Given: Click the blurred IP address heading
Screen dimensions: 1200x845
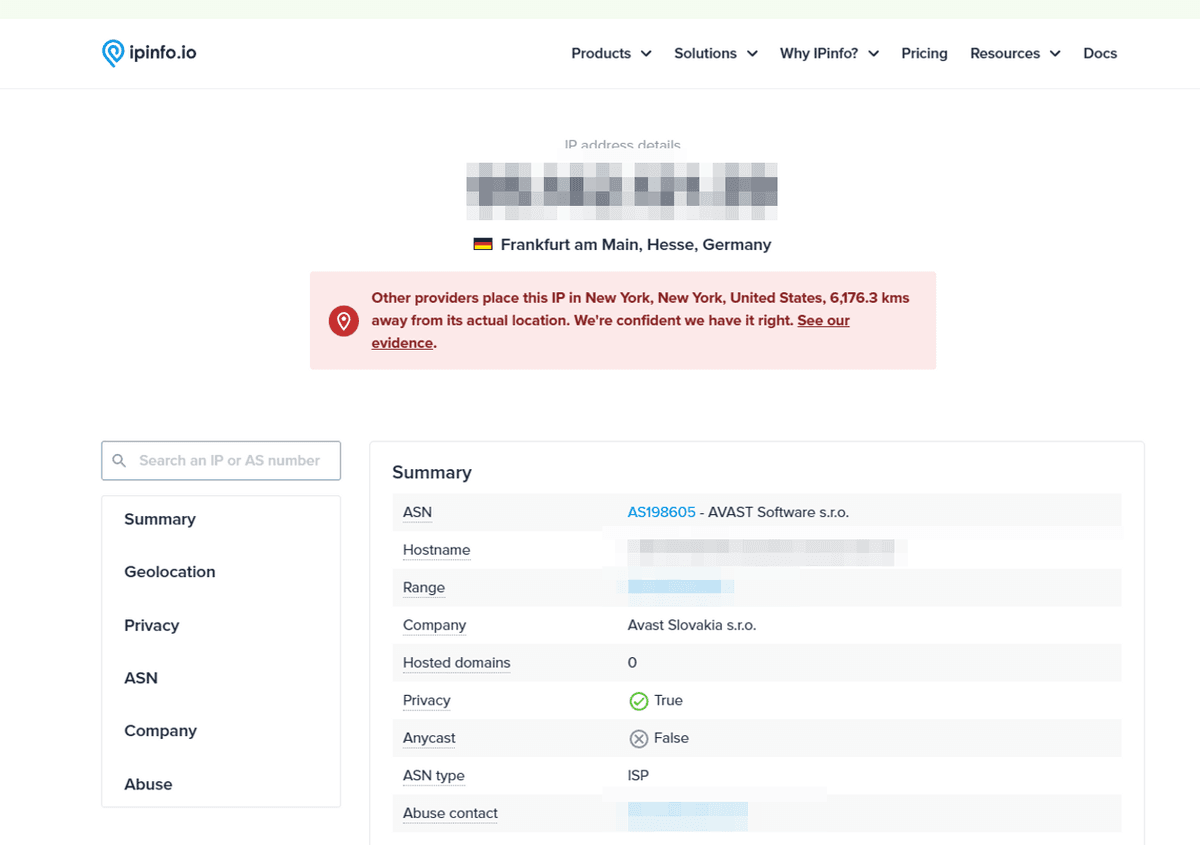Looking at the screenshot, I should (622, 190).
